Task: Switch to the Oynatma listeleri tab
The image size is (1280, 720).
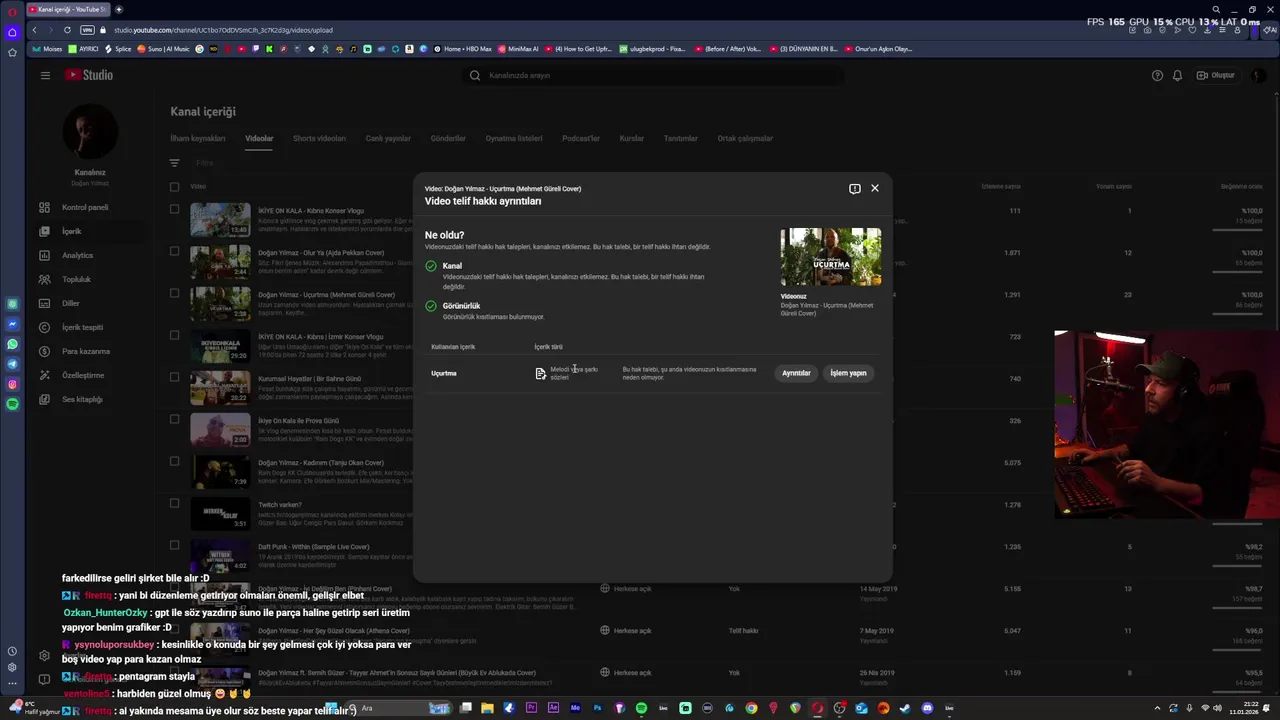Action: coord(514,138)
